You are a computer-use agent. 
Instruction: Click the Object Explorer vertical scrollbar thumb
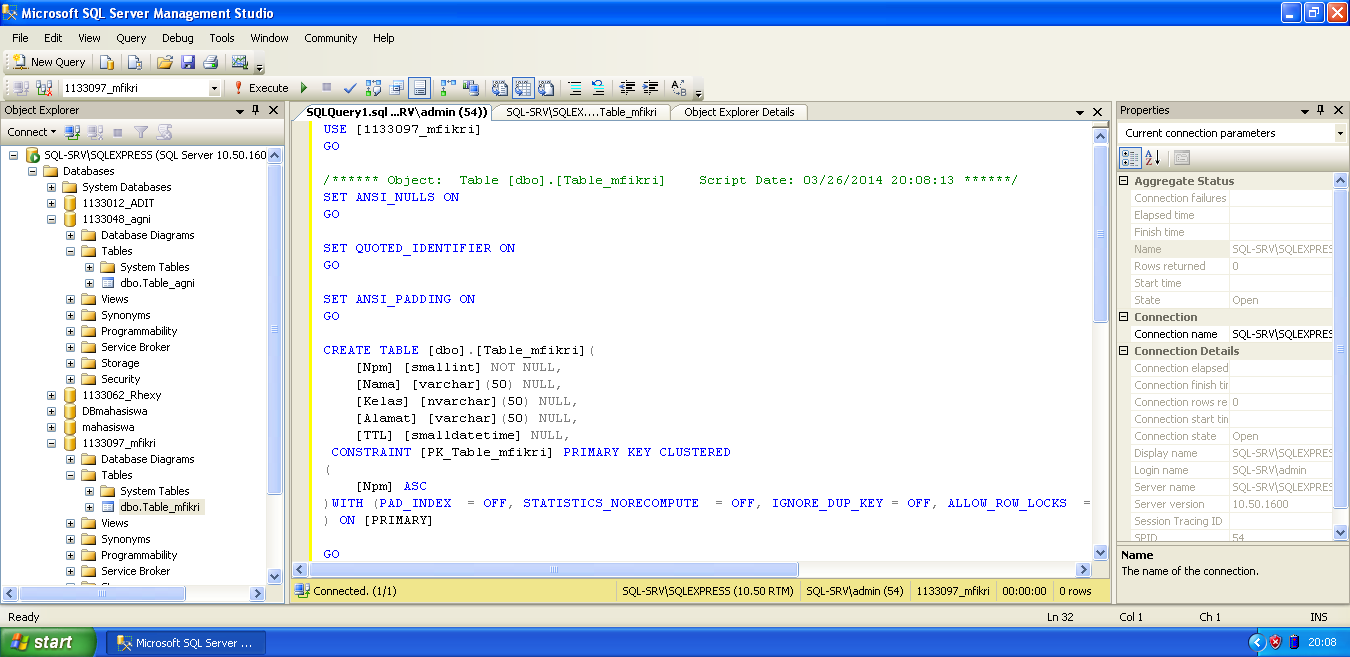pyautogui.click(x=275, y=328)
